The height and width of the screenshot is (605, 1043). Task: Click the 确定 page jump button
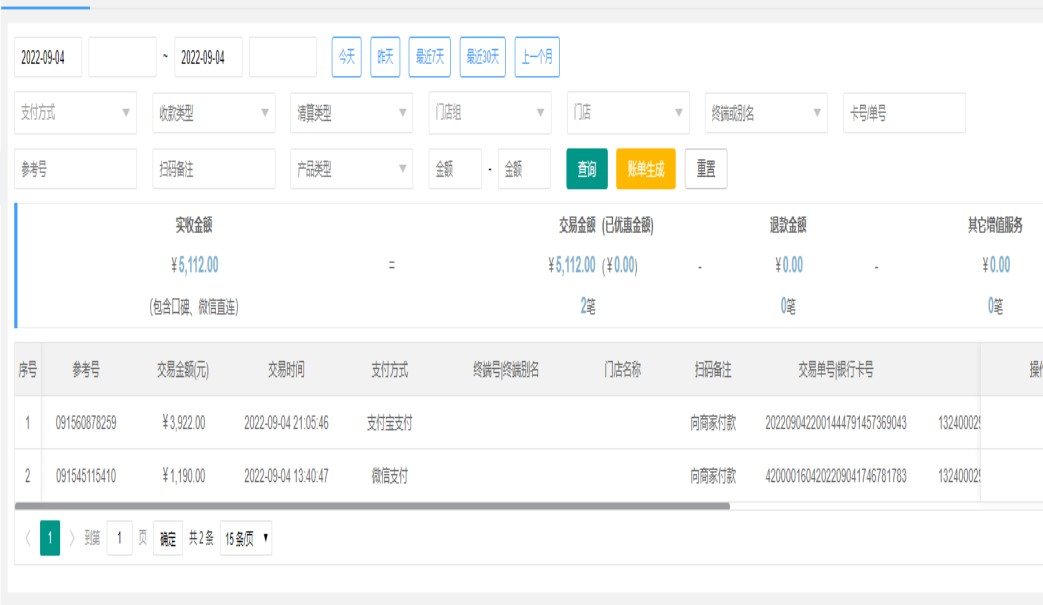(x=168, y=538)
